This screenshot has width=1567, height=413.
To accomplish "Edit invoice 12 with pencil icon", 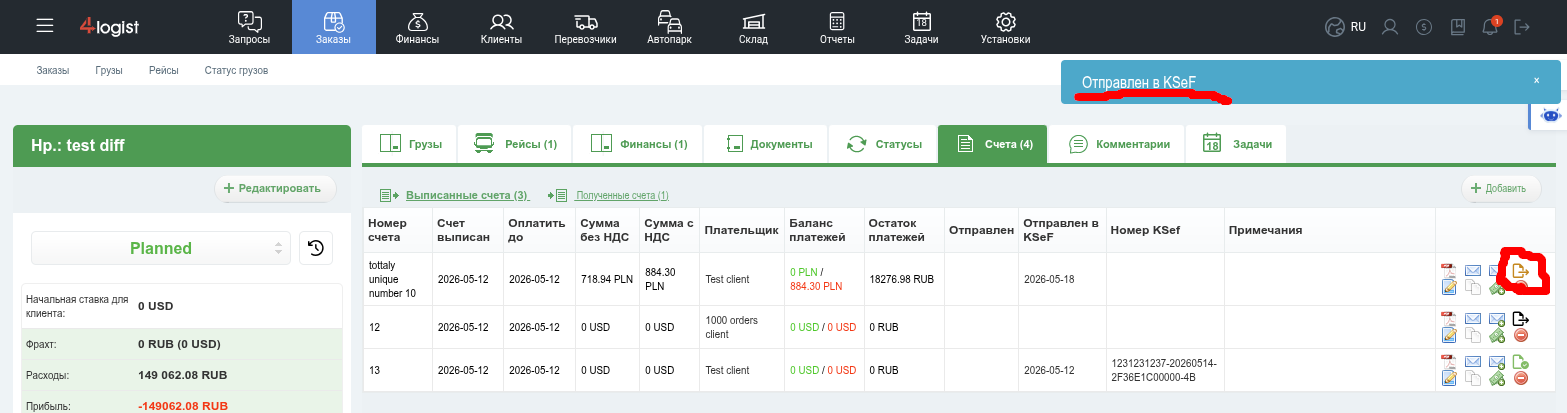I will click(x=1449, y=335).
